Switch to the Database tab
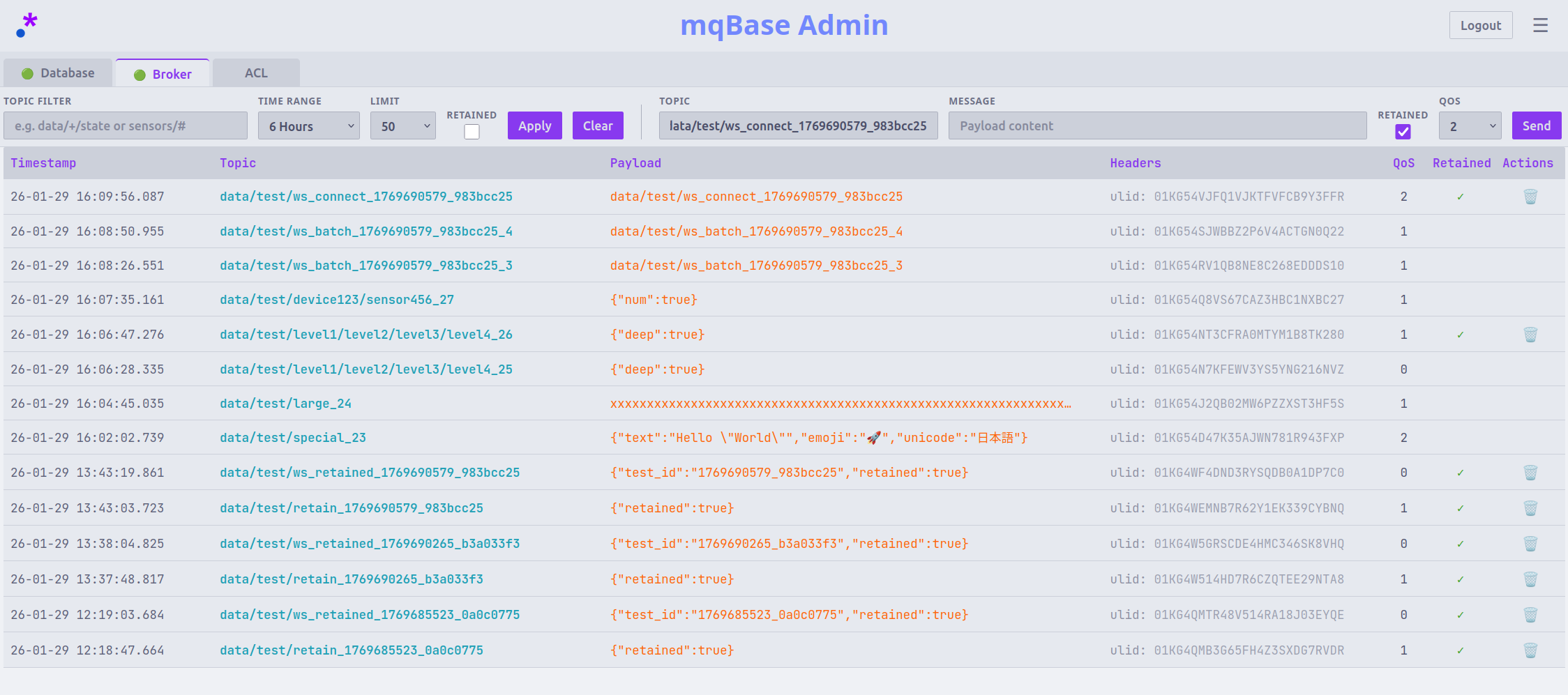Image resolution: width=1568 pixels, height=695 pixels. pos(58,73)
